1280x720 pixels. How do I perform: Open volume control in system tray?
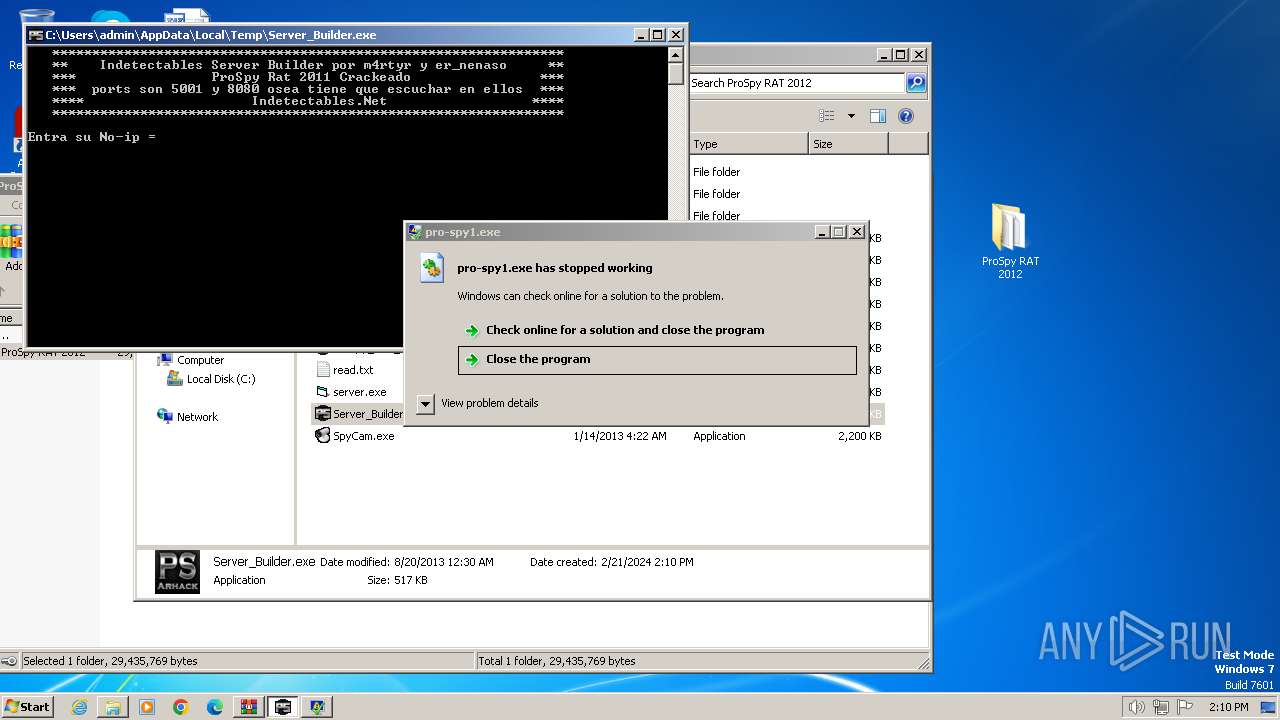click(1136, 707)
